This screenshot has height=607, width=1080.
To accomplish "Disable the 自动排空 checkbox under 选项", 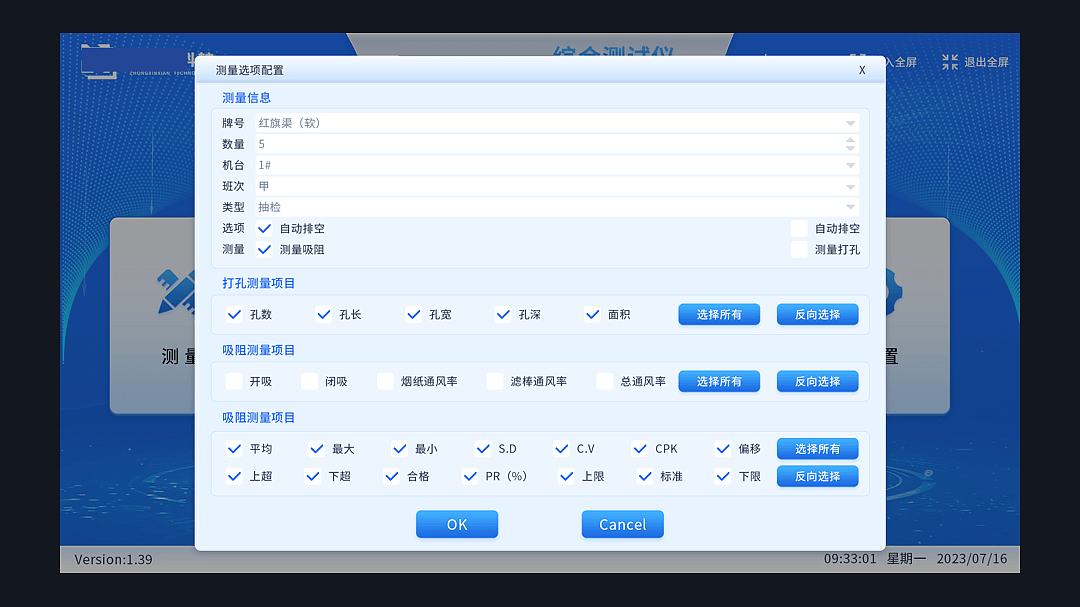I will (x=264, y=228).
